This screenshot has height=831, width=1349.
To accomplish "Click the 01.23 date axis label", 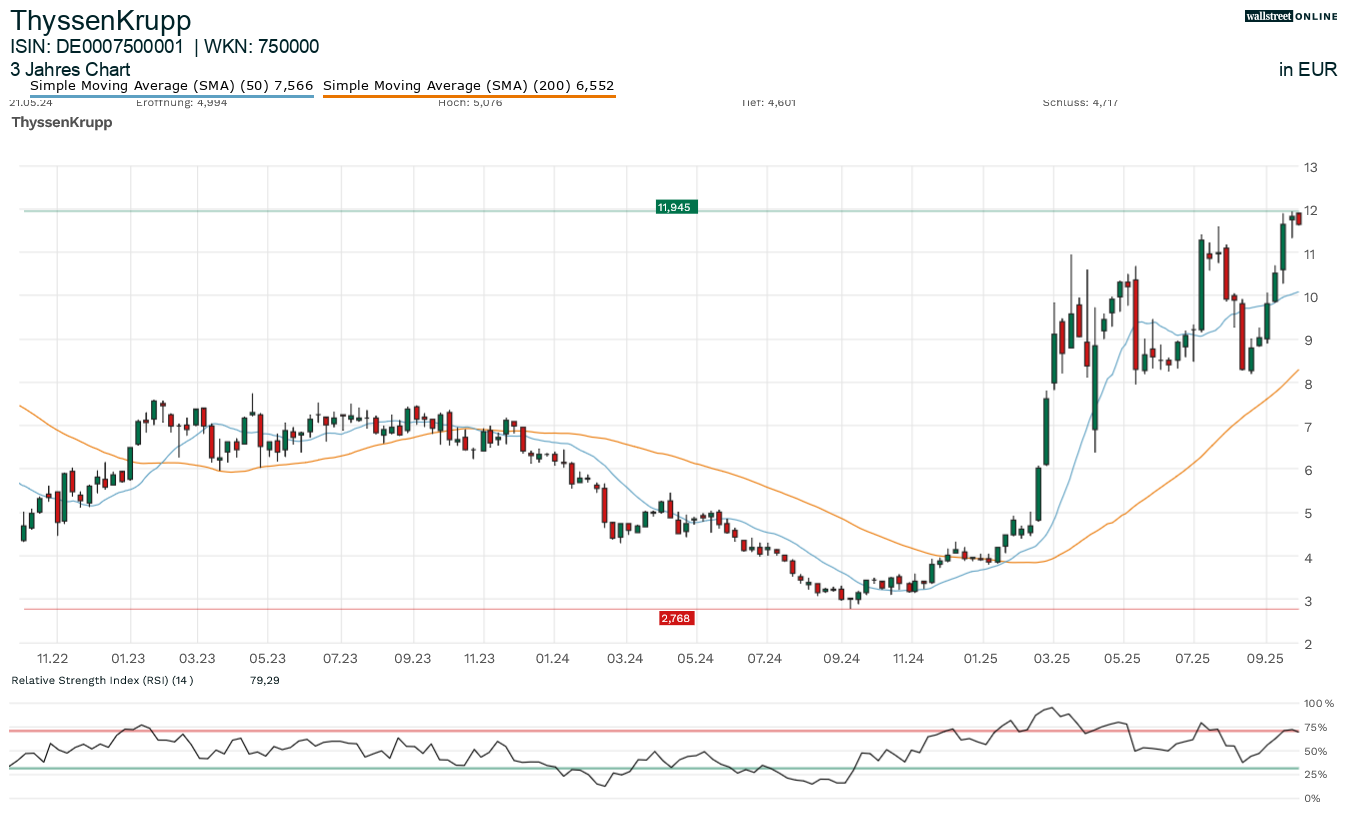I will coord(128,658).
